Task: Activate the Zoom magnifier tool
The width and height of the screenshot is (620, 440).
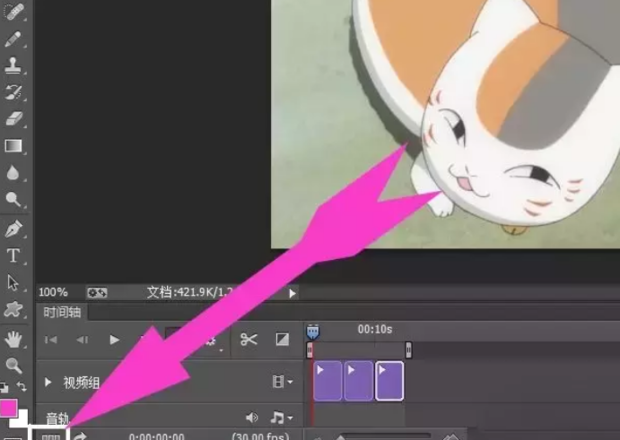Action: pyautogui.click(x=14, y=366)
